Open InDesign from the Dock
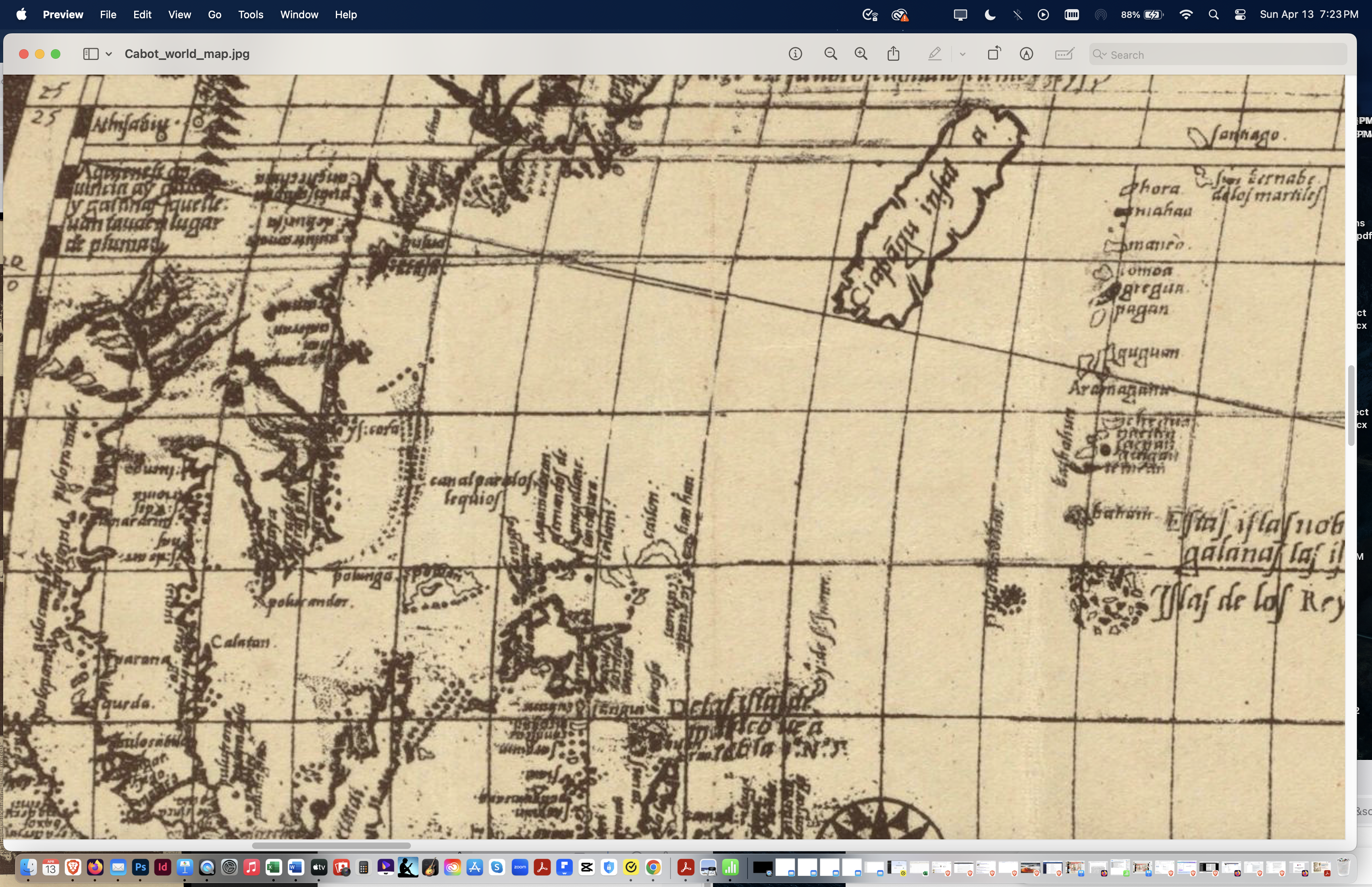 (x=162, y=868)
